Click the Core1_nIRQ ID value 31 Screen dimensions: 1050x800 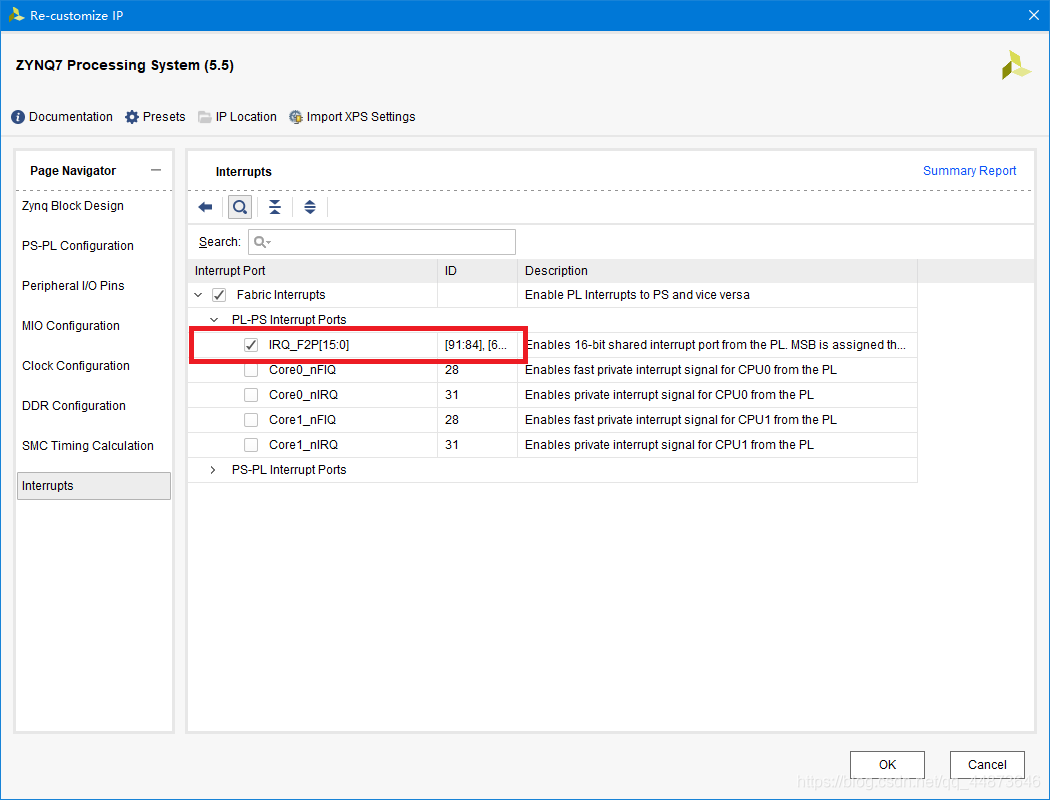[452, 445]
